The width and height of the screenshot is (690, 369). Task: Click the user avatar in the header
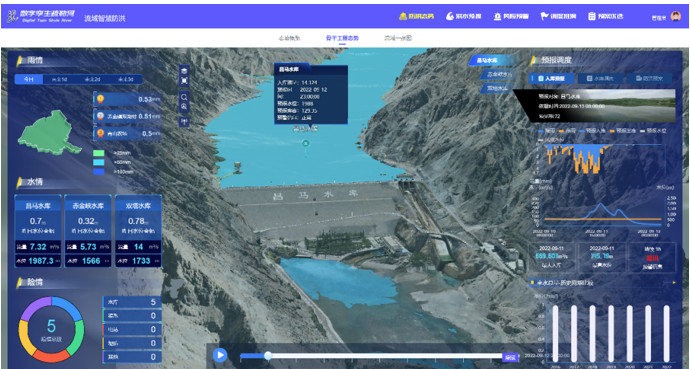675,16
